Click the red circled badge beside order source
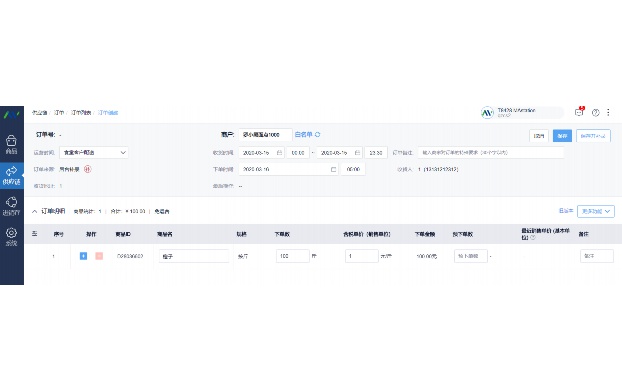 coord(87,169)
